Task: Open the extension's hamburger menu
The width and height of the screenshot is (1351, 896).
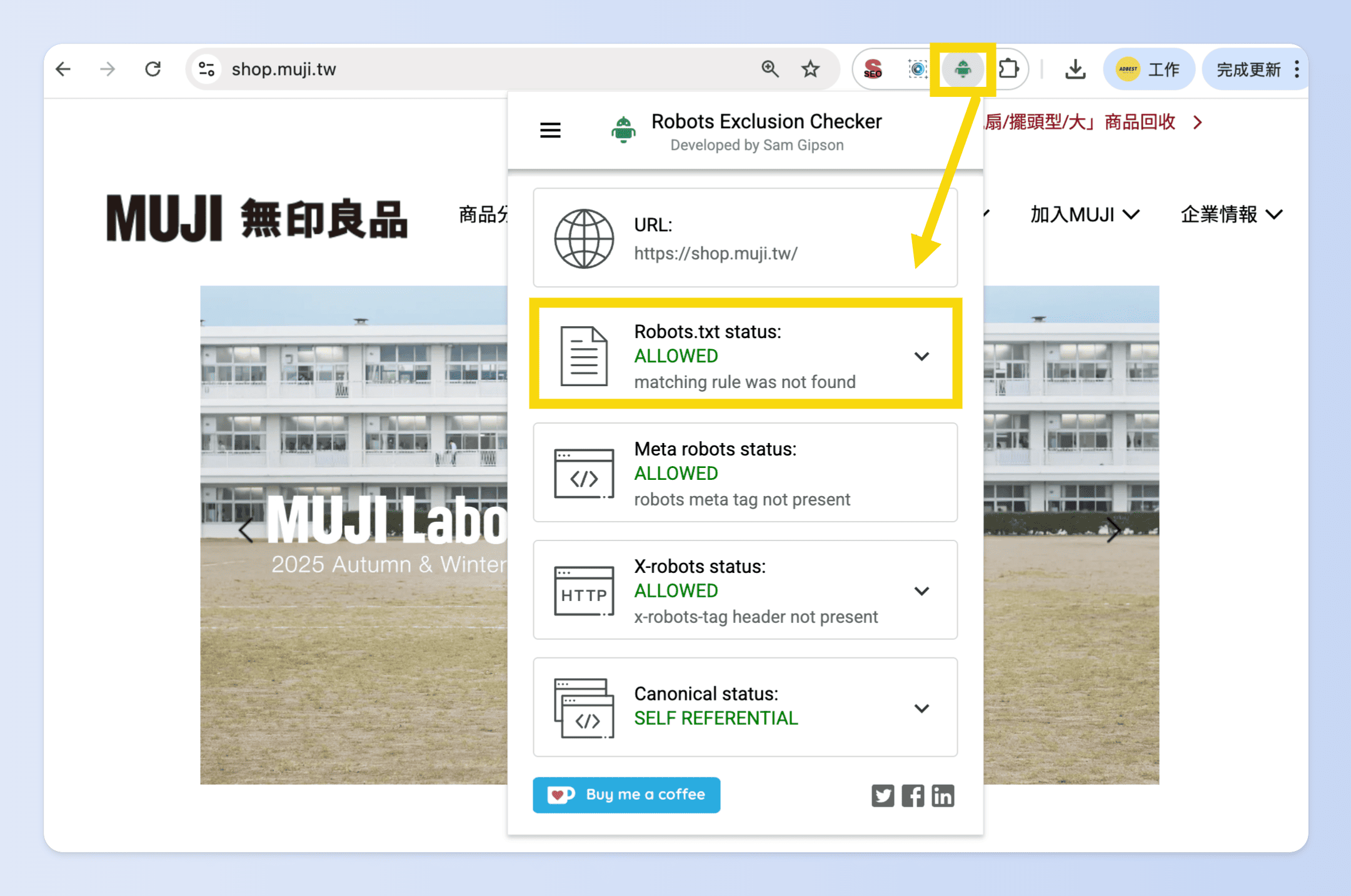Action: tap(550, 130)
